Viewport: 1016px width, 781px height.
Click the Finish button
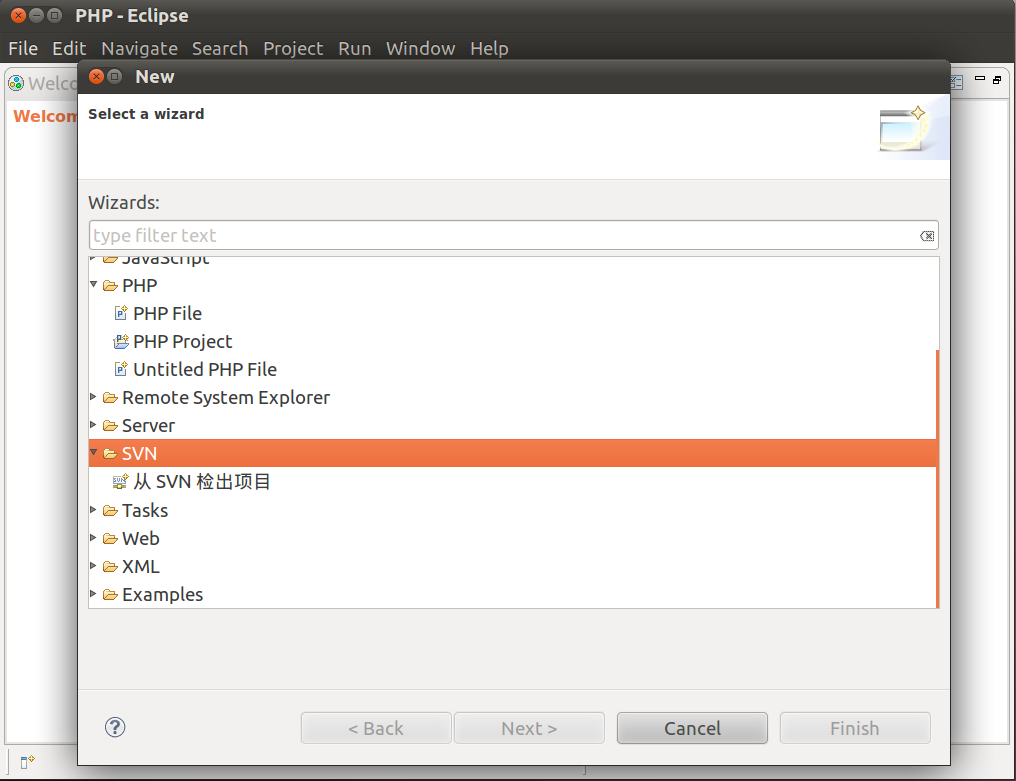click(x=855, y=728)
